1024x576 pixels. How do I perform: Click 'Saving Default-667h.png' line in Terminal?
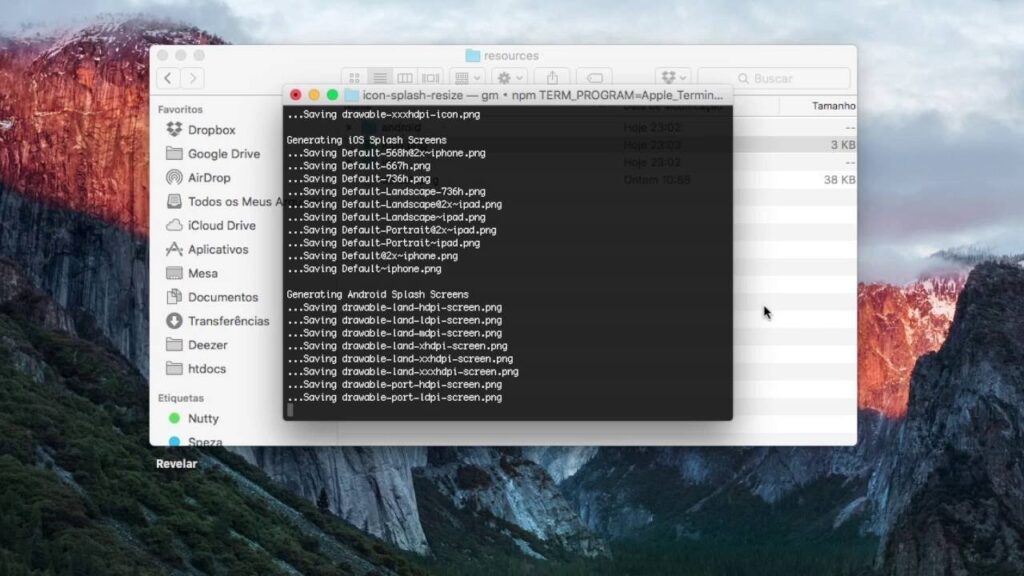coord(359,166)
